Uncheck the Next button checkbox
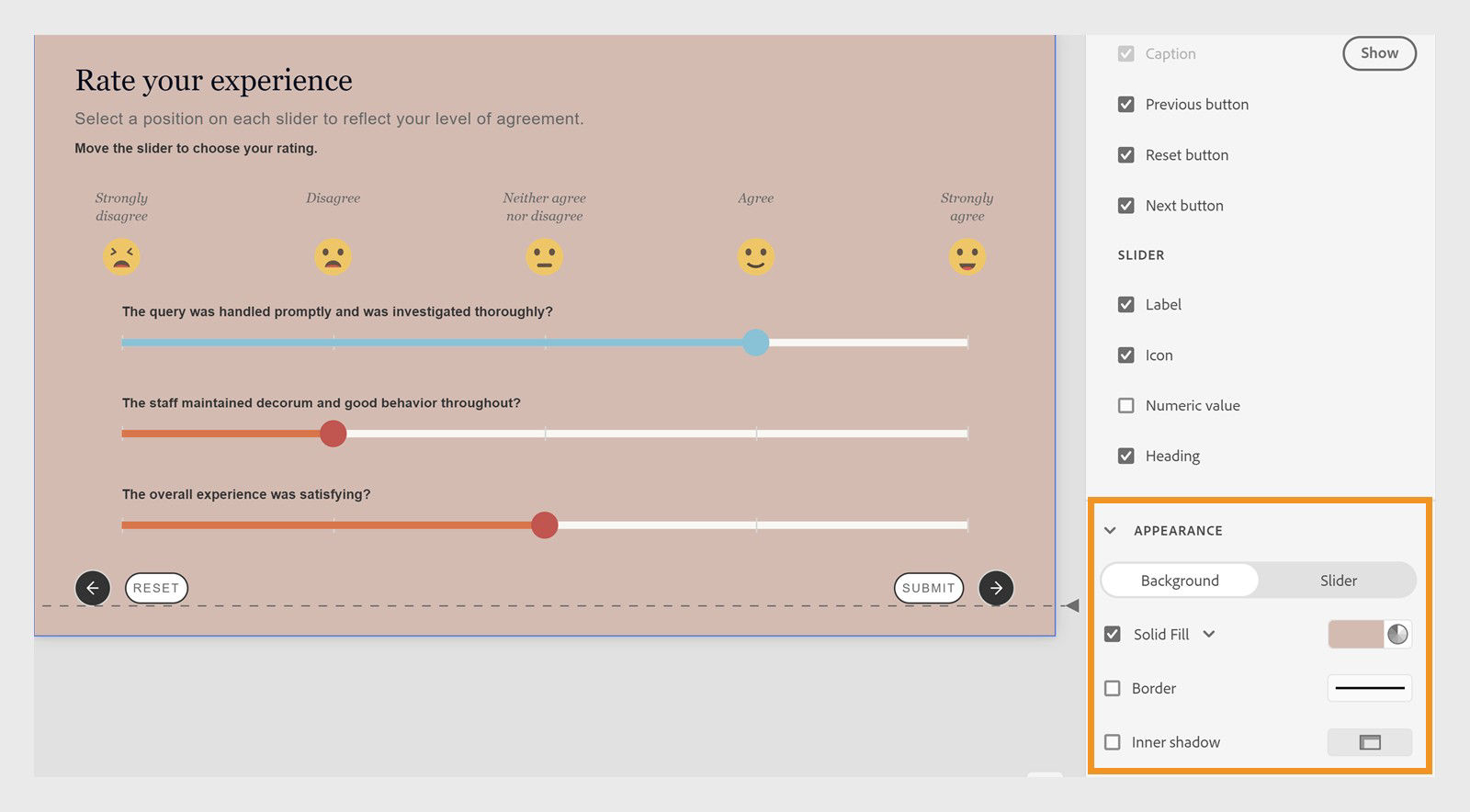Image resolution: width=1470 pixels, height=812 pixels. tap(1125, 205)
